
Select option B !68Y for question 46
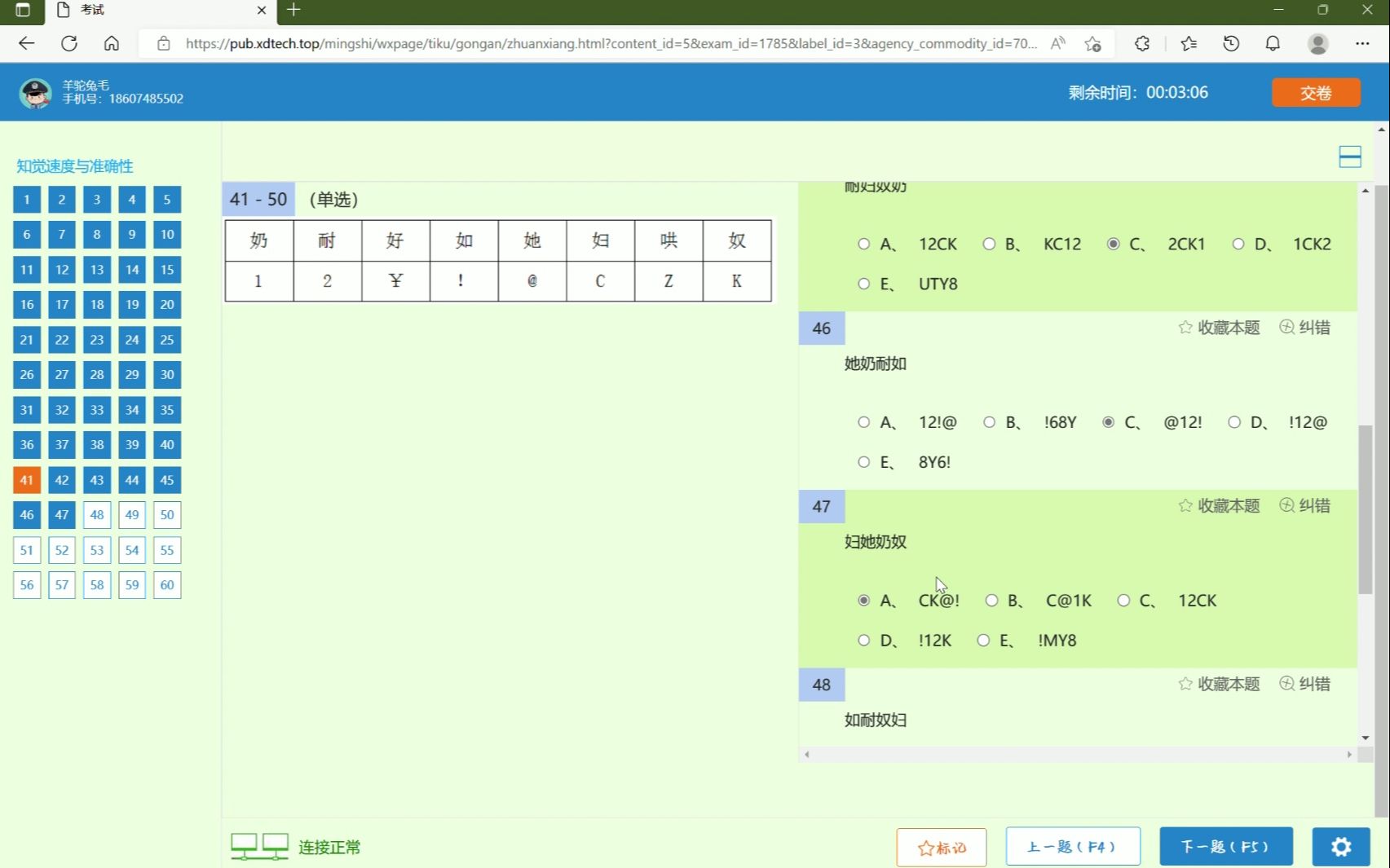989,422
